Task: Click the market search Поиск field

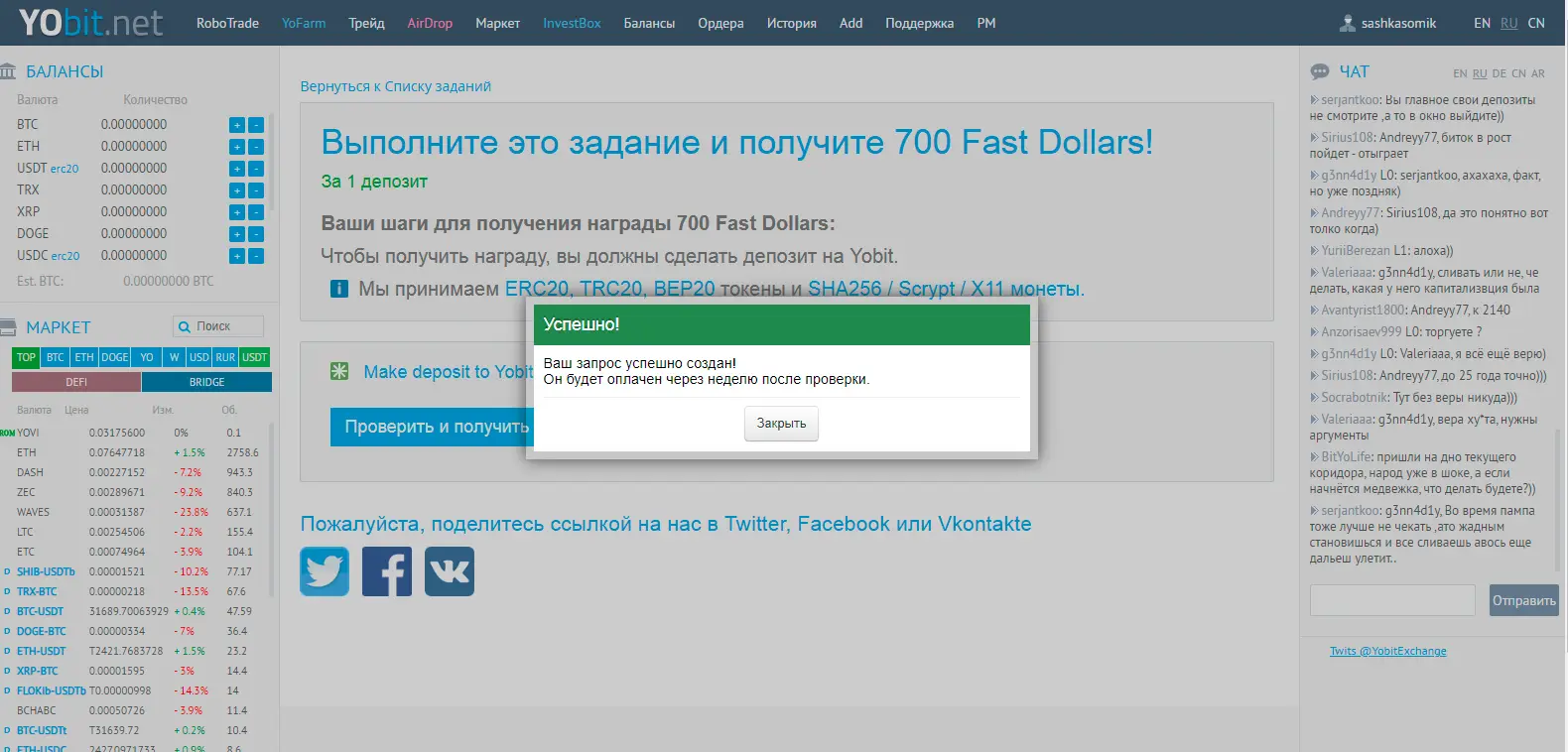Action: (x=218, y=326)
